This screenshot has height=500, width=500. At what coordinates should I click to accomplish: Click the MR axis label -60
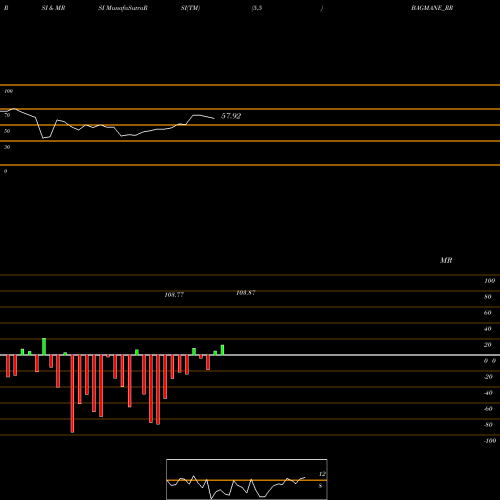coord(488,409)
